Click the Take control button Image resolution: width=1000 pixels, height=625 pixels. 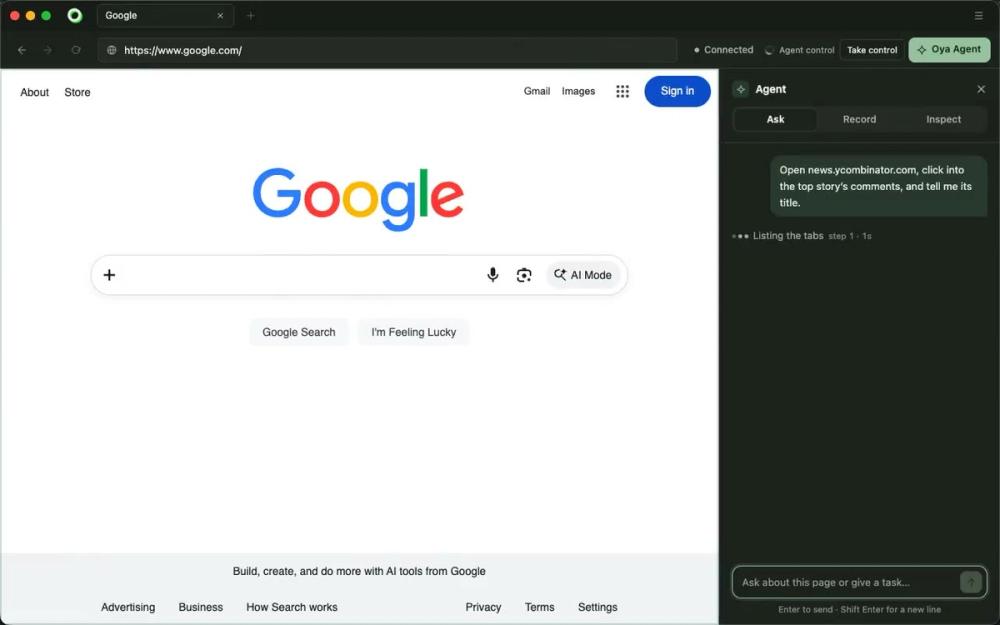[872, 50]
